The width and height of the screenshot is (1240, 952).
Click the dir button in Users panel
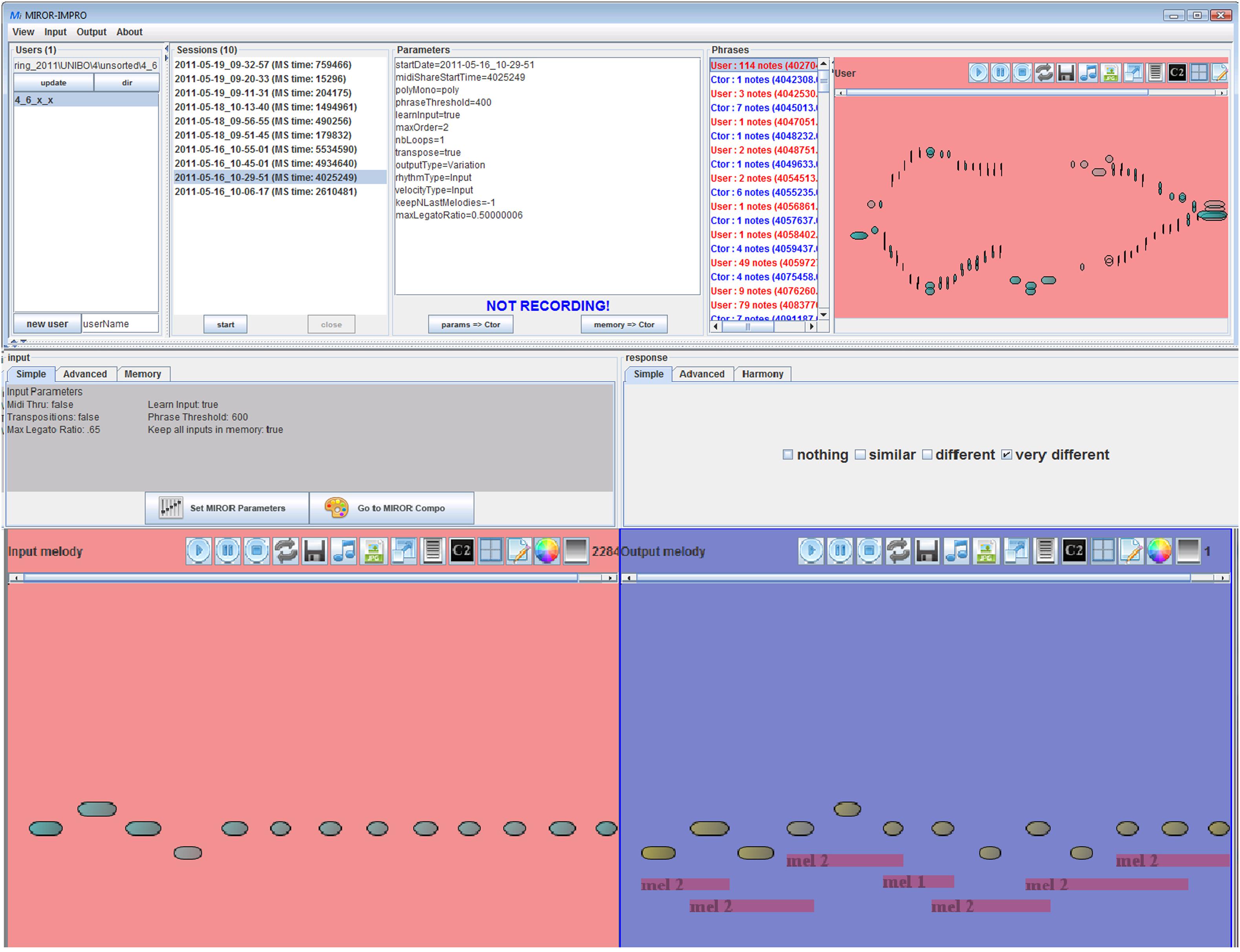coord(127,83)
